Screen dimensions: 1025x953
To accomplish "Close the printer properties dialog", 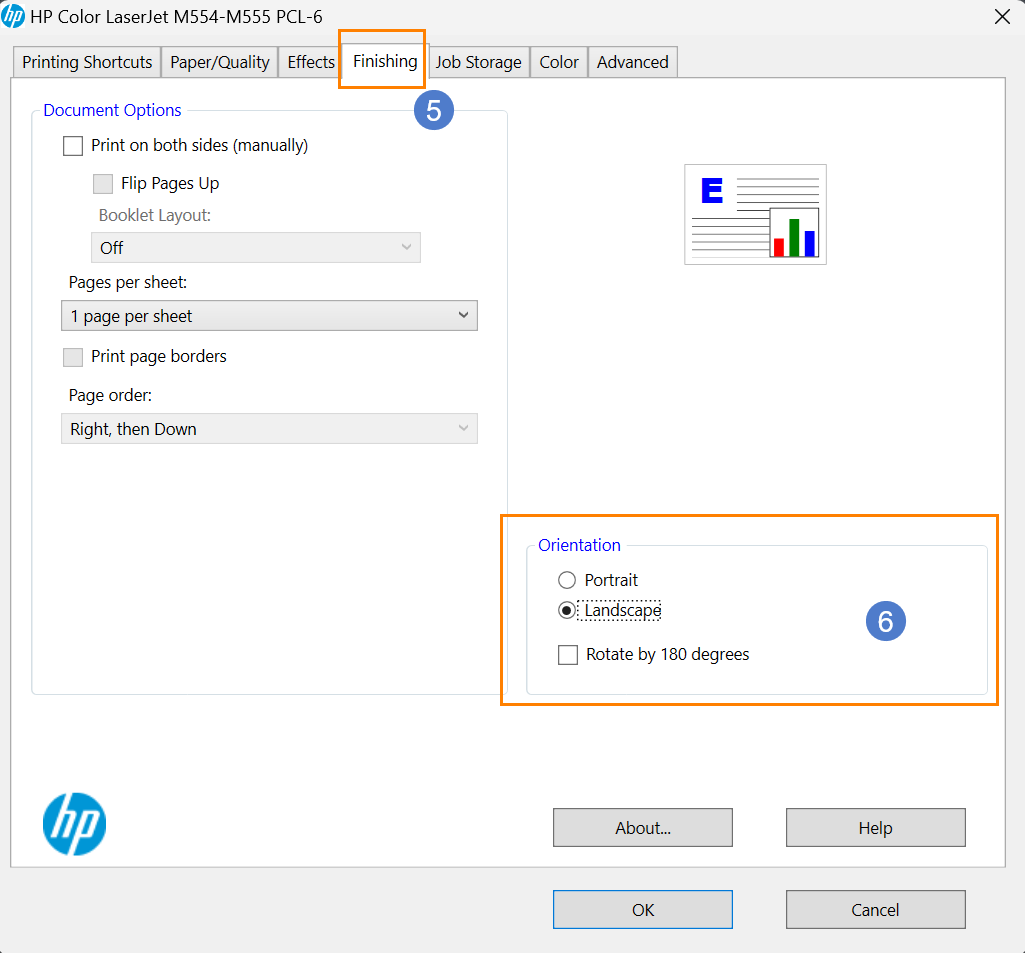I will tap(1002, 16).
